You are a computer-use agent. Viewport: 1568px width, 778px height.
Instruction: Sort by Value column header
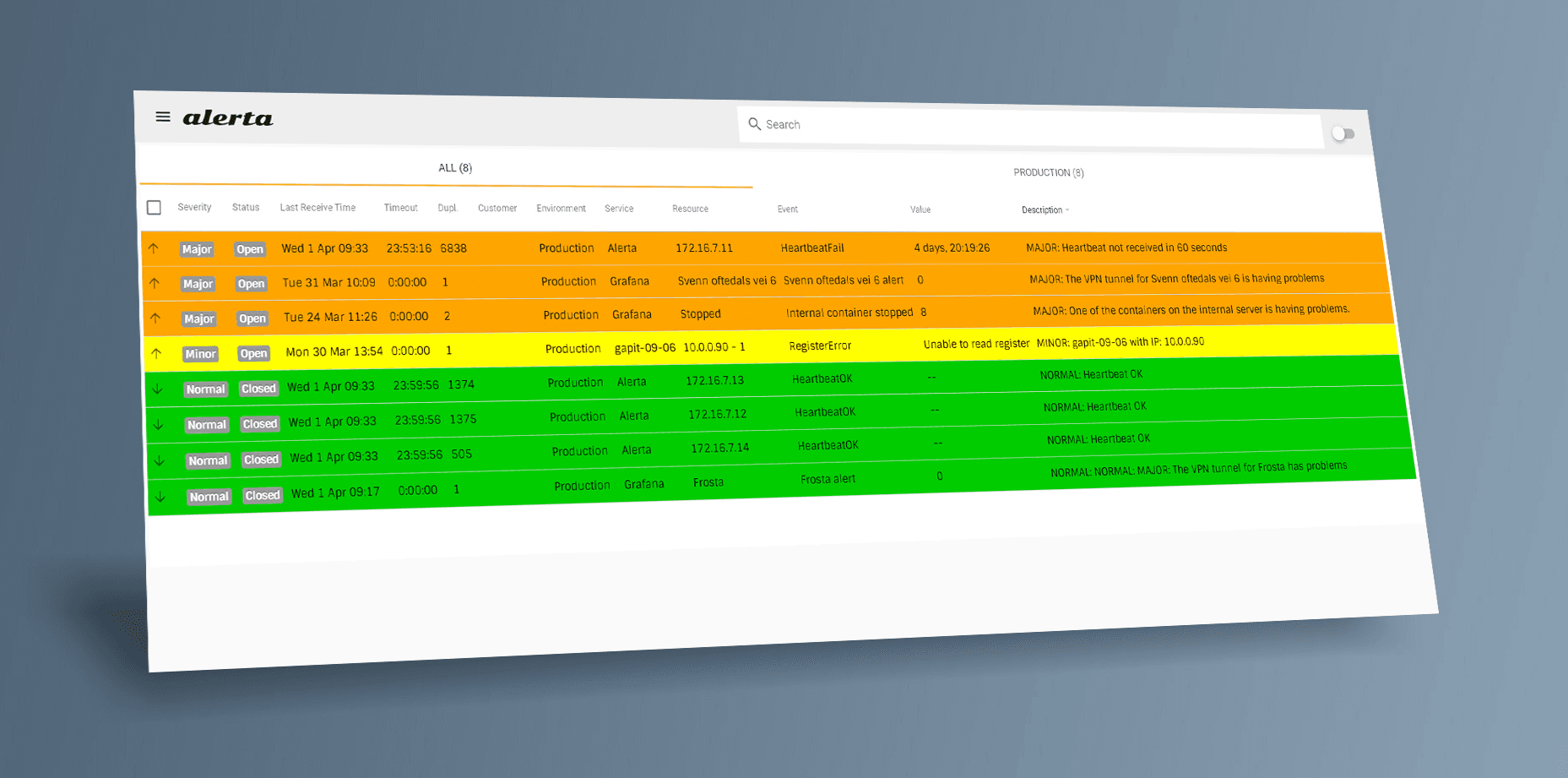point(920,209)
